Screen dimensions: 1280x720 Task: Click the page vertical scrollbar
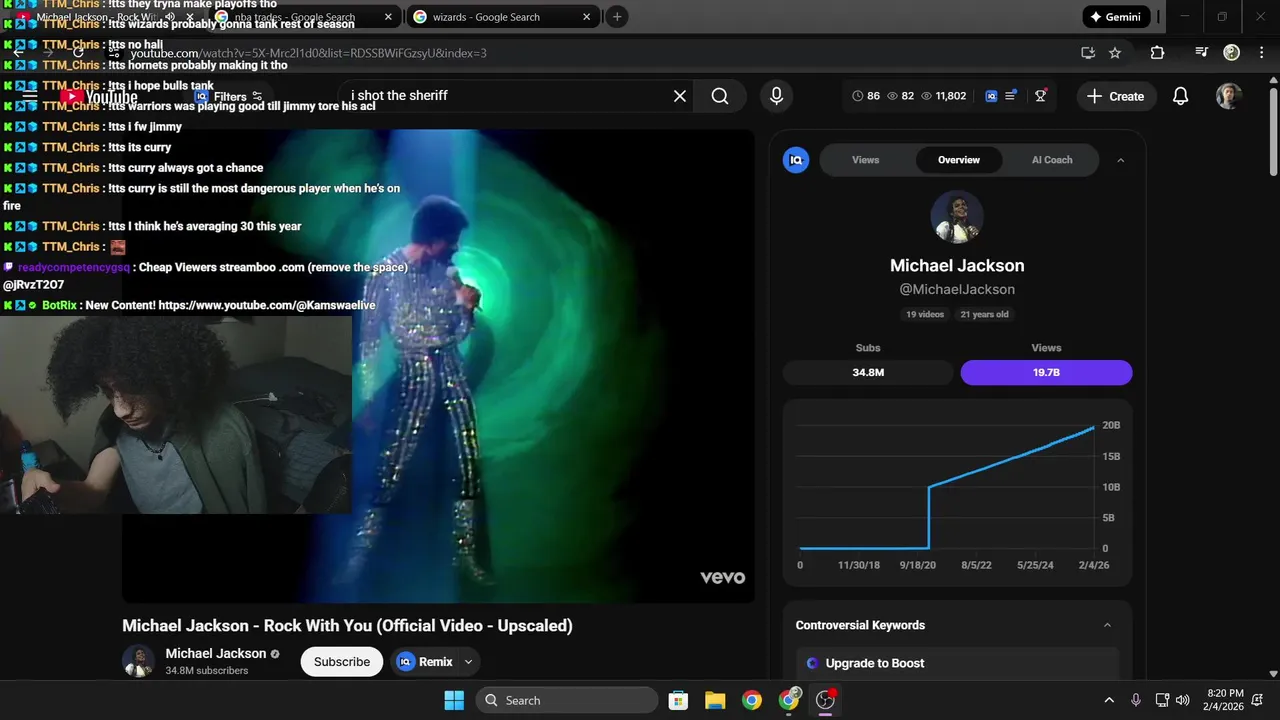[1273, 130]
